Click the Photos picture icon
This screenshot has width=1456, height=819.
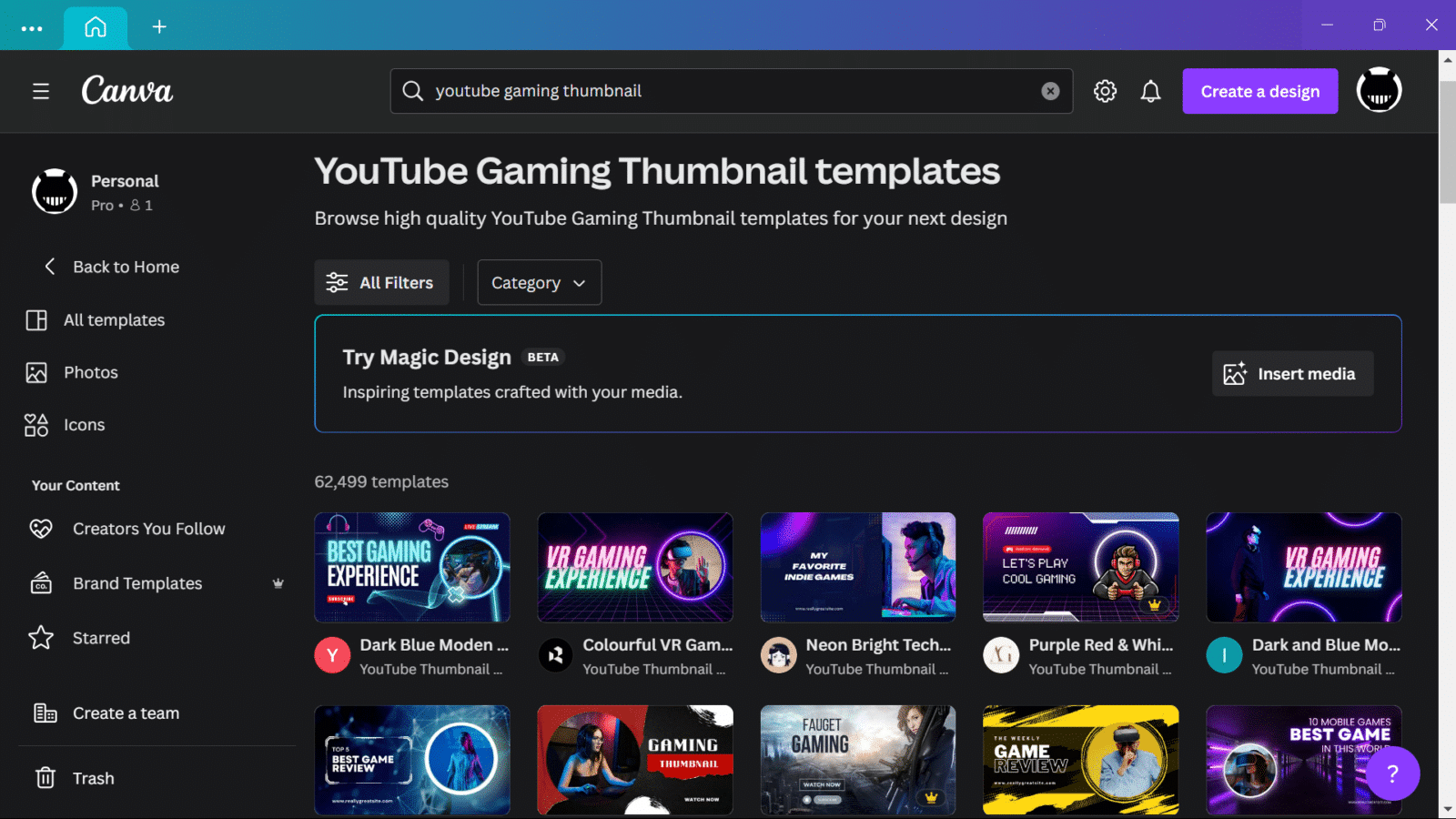point(36,372)
